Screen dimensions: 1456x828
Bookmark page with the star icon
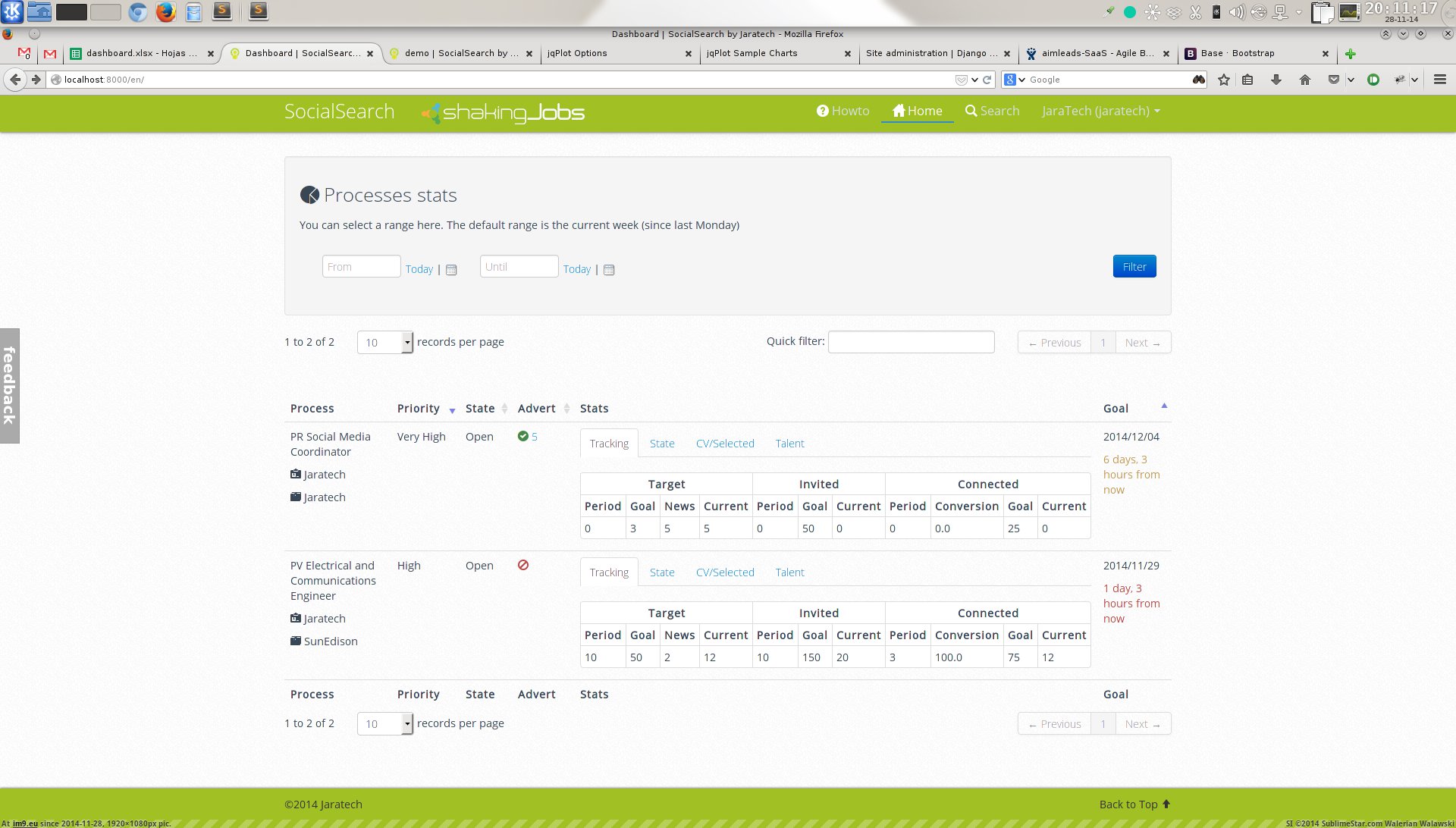coord(1223,80)
